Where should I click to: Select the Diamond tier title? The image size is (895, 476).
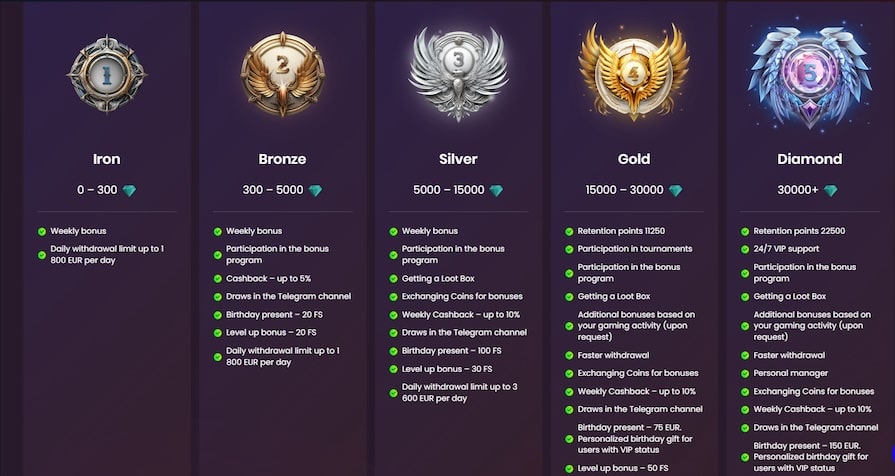(x=809, y=159)
